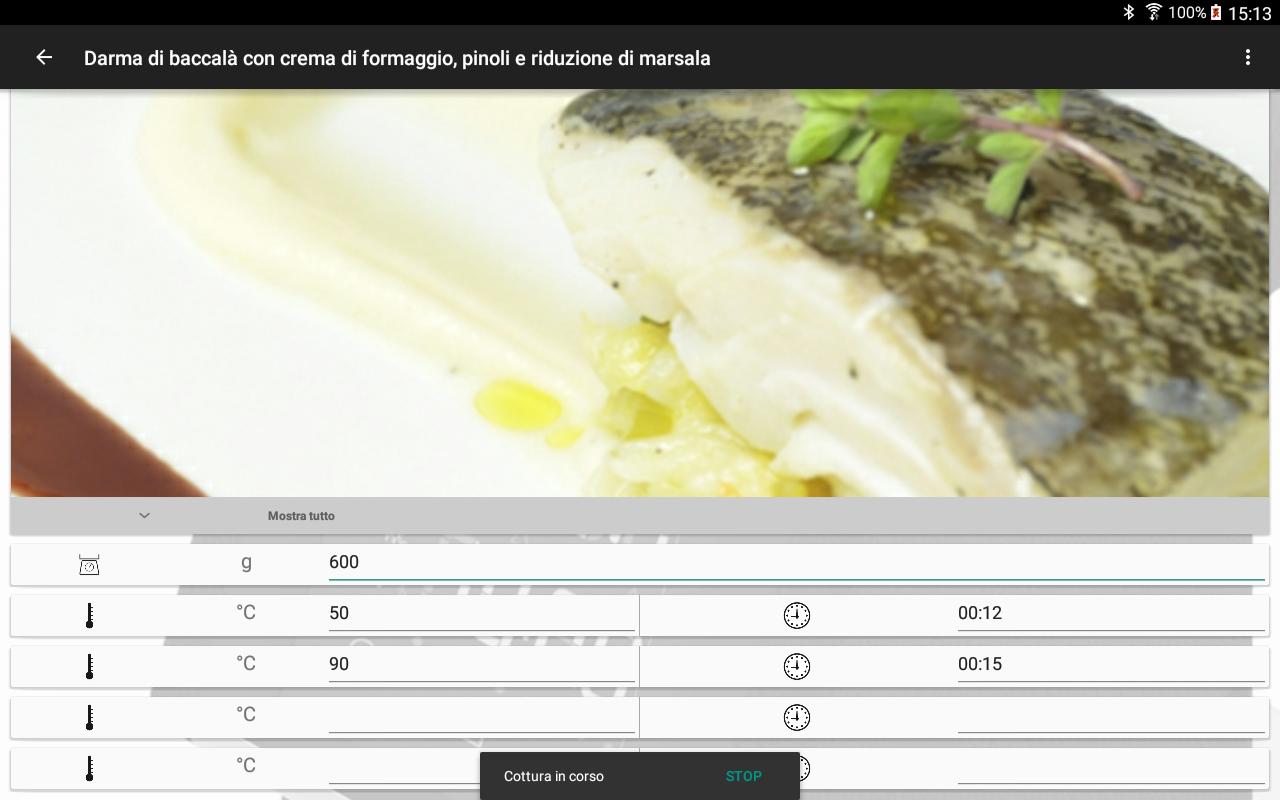Select empty time field in third step row
Image resolution: width=1280 pixels, height=800 pixels.
[1111, 716]
